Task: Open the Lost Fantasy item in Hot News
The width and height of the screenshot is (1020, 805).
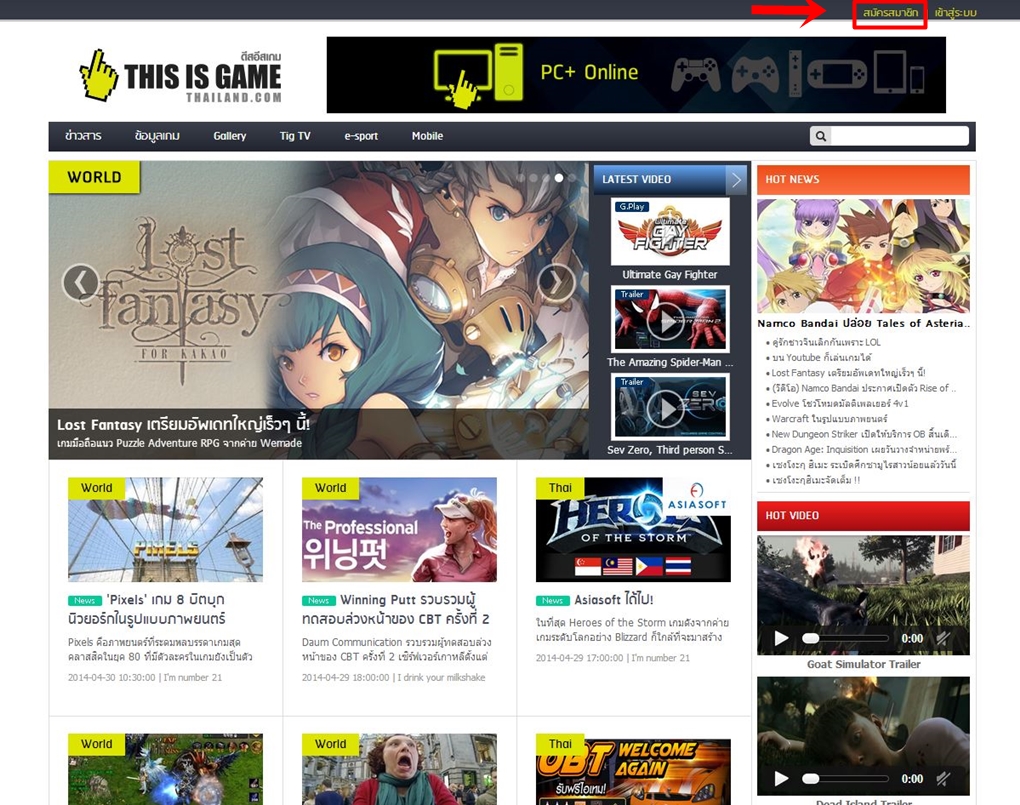Action: pyautogui.click(x=848, y=373)
